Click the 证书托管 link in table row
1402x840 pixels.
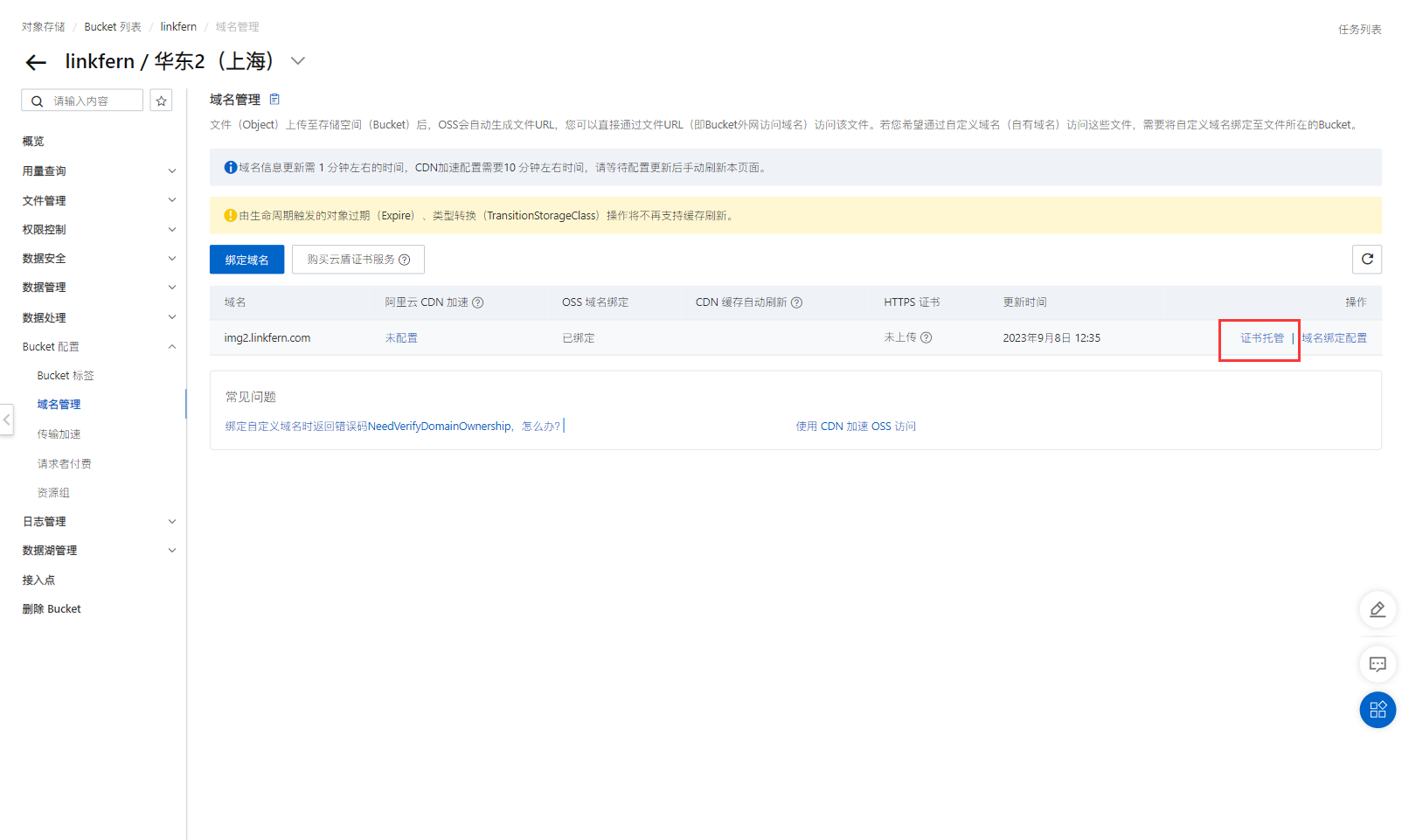1261,338
